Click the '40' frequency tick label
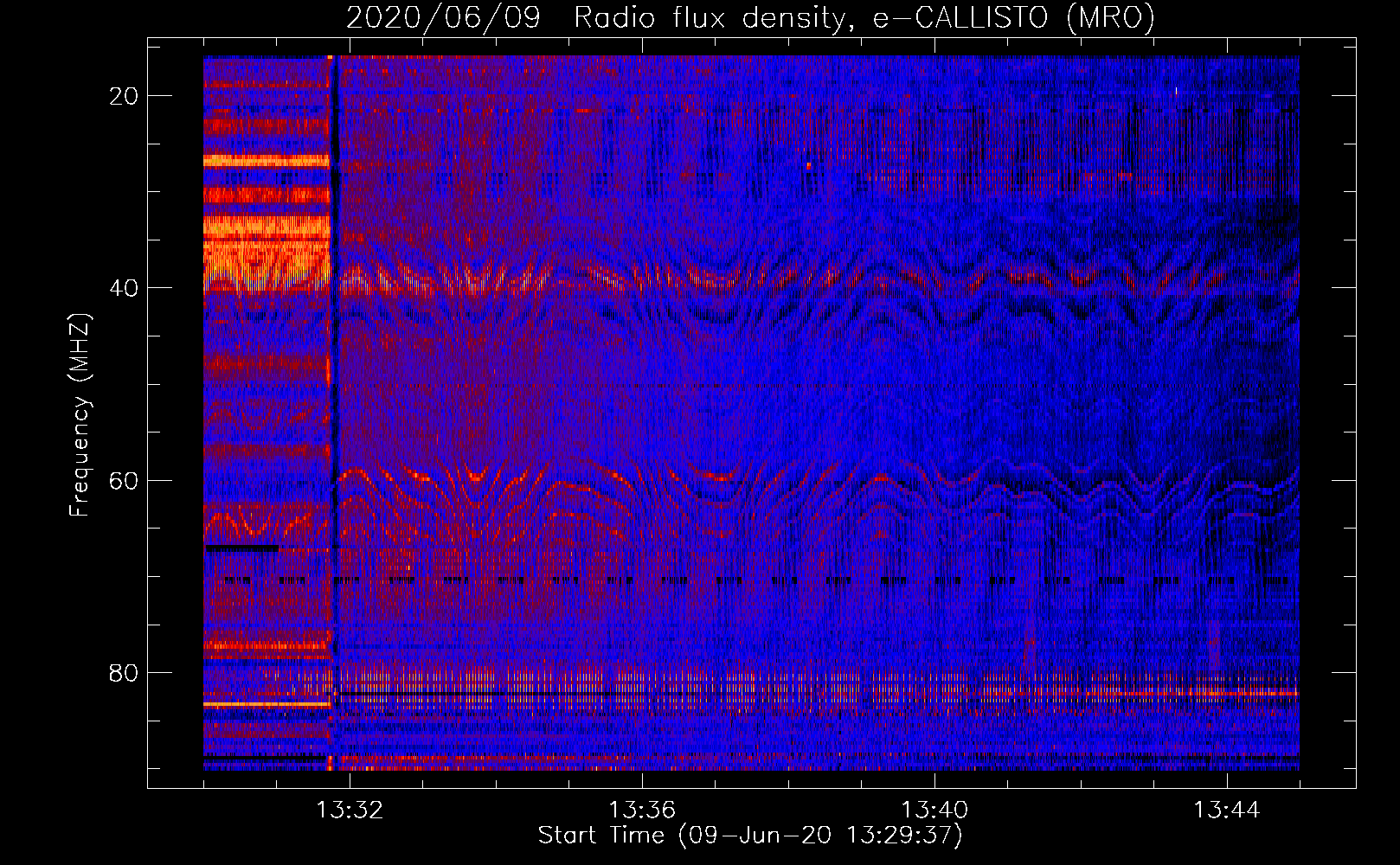The image size is (1400, 865). pyautogui.click(x=124, y=288)
